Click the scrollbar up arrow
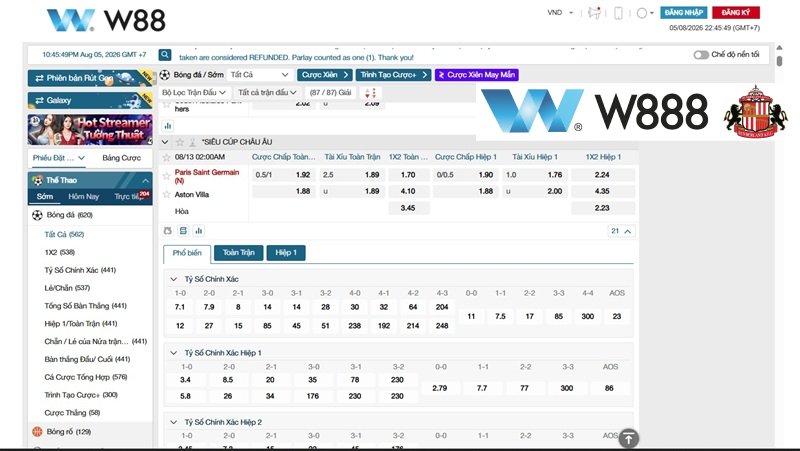The width and height of the screenshot is (800, 451). pos(779,47)
